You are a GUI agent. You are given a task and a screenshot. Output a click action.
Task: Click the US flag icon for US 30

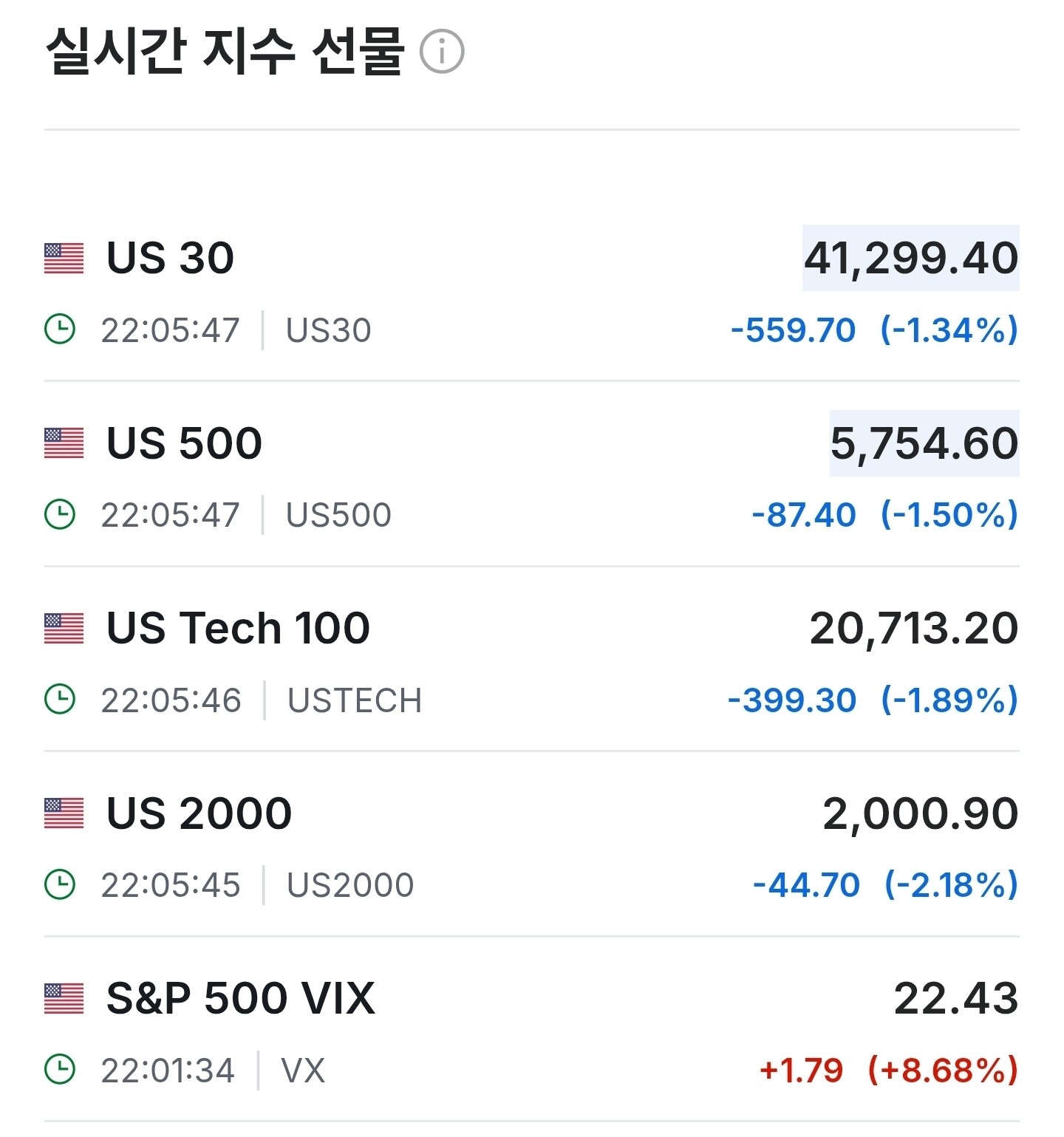64,259
